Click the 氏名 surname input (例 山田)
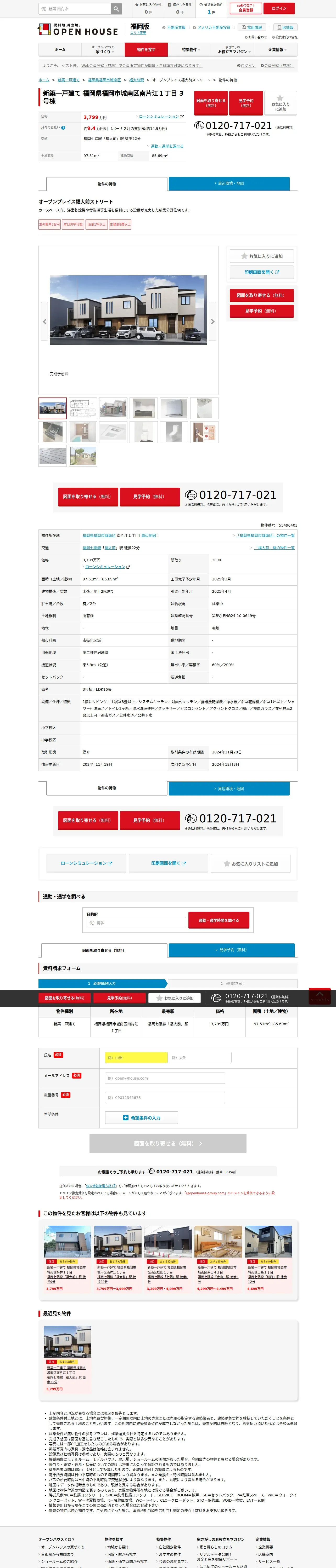Viewport: 336px width, 1568px height. (x=136, y=1058)
